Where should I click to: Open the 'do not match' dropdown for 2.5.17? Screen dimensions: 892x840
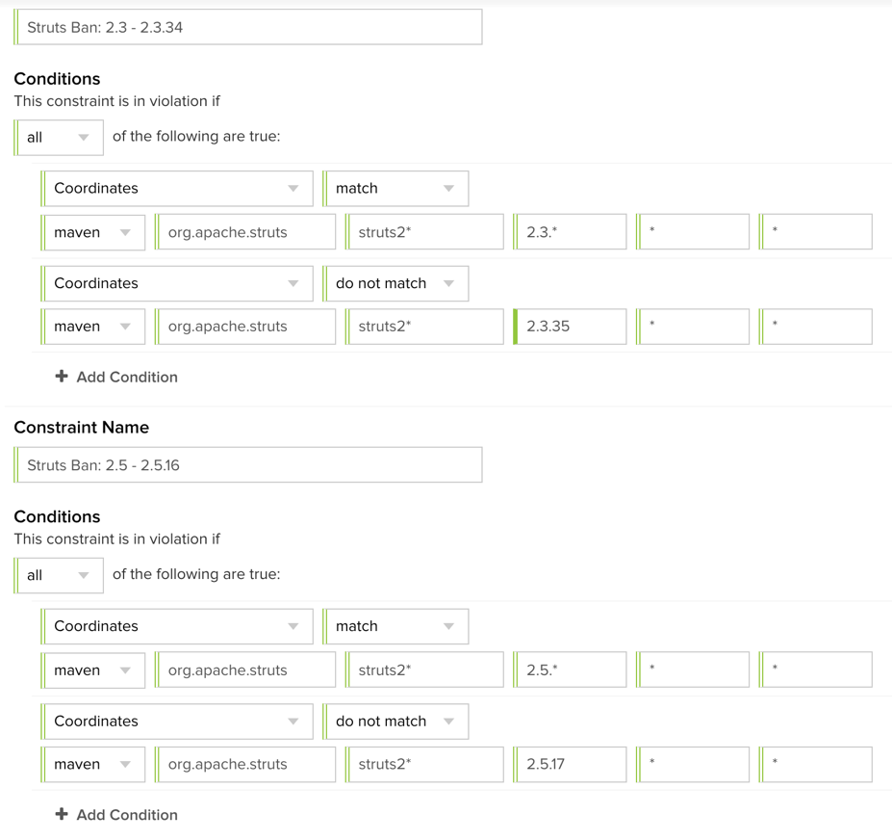click(x=395, y=721)
